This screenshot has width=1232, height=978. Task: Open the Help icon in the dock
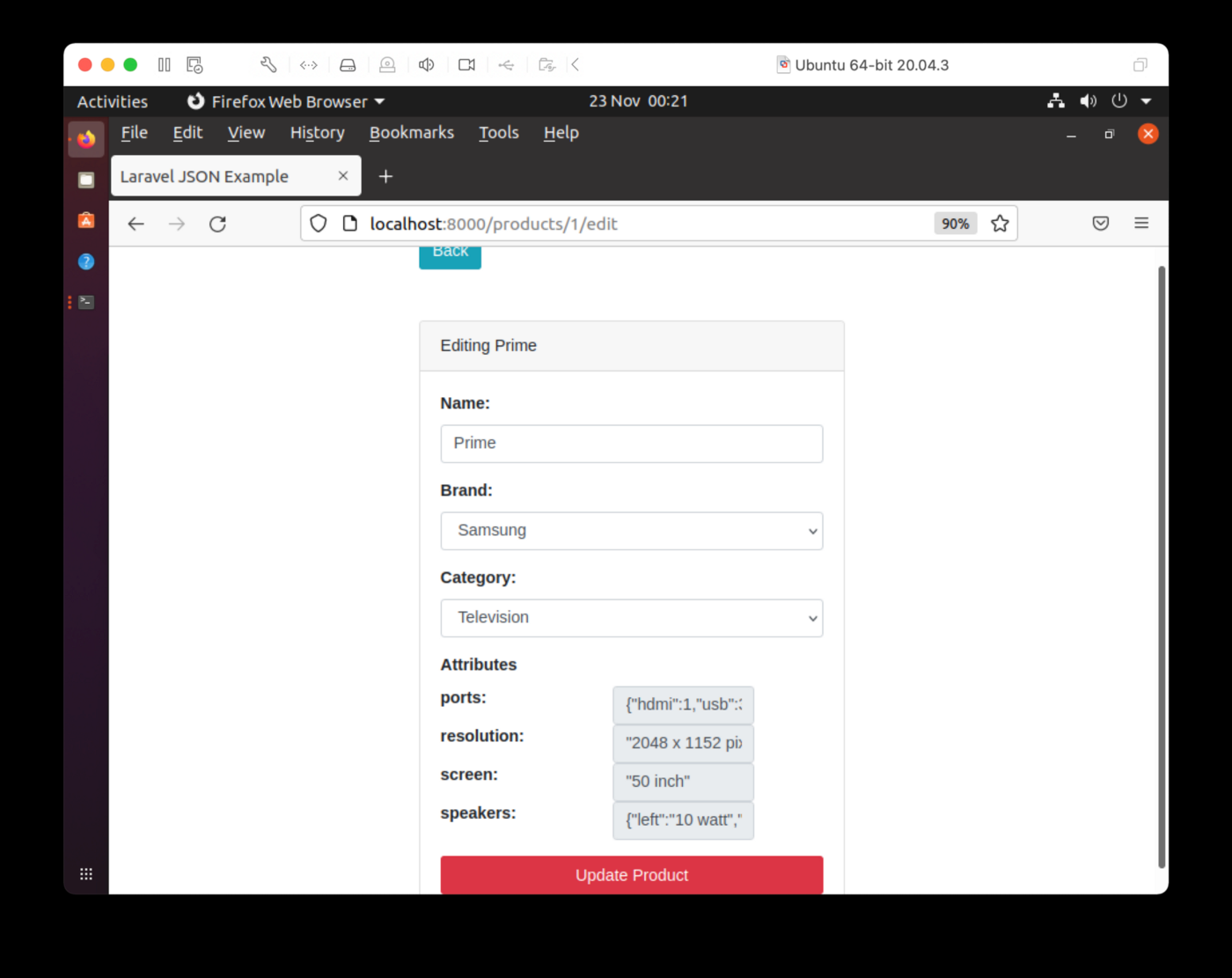coord(86,261)
